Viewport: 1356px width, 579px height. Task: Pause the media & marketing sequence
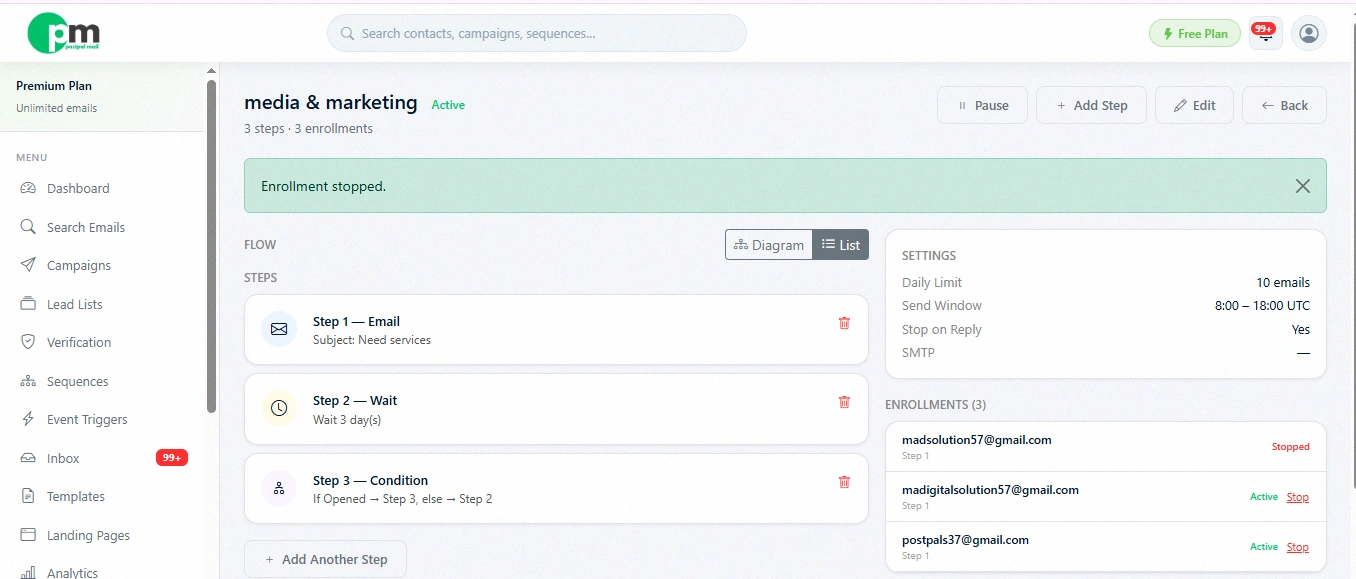982,105
